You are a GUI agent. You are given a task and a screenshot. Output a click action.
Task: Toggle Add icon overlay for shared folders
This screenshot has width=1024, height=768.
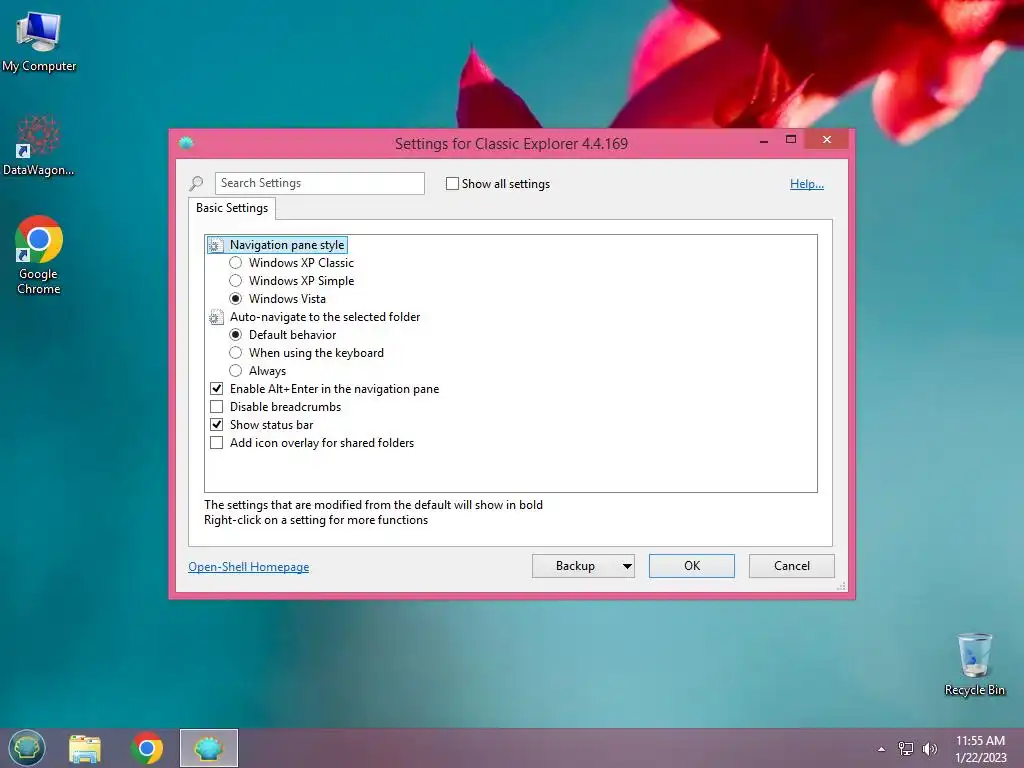(x=217, y=443)
